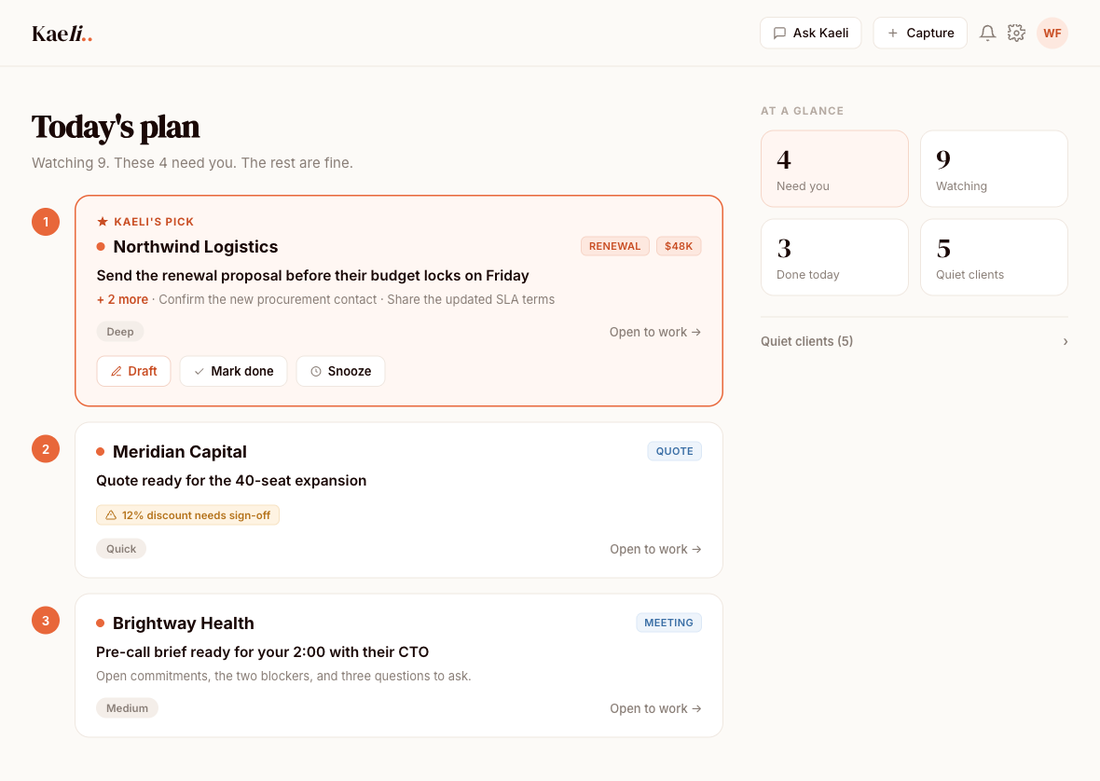This screenshot has width=1100, height=781.
Task: Start a Draft for Northwind Logistics
Action: [x=133, y=371]
